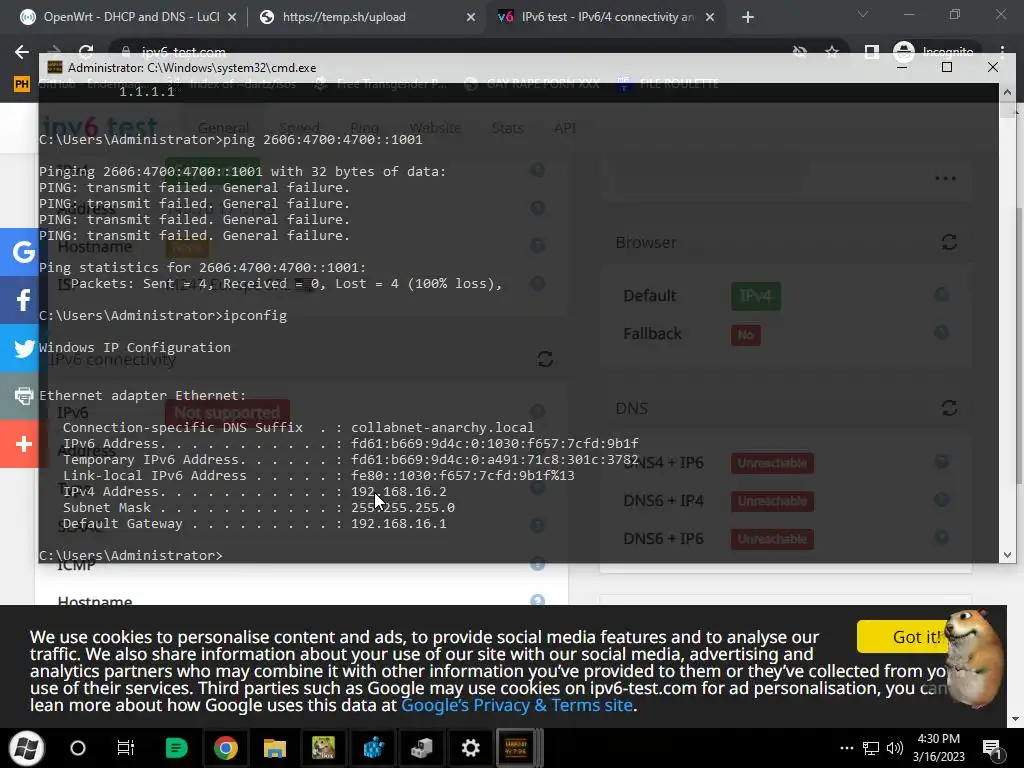
Task: Open Chrome three-dot menu
Action: [x=1002, y=52]
